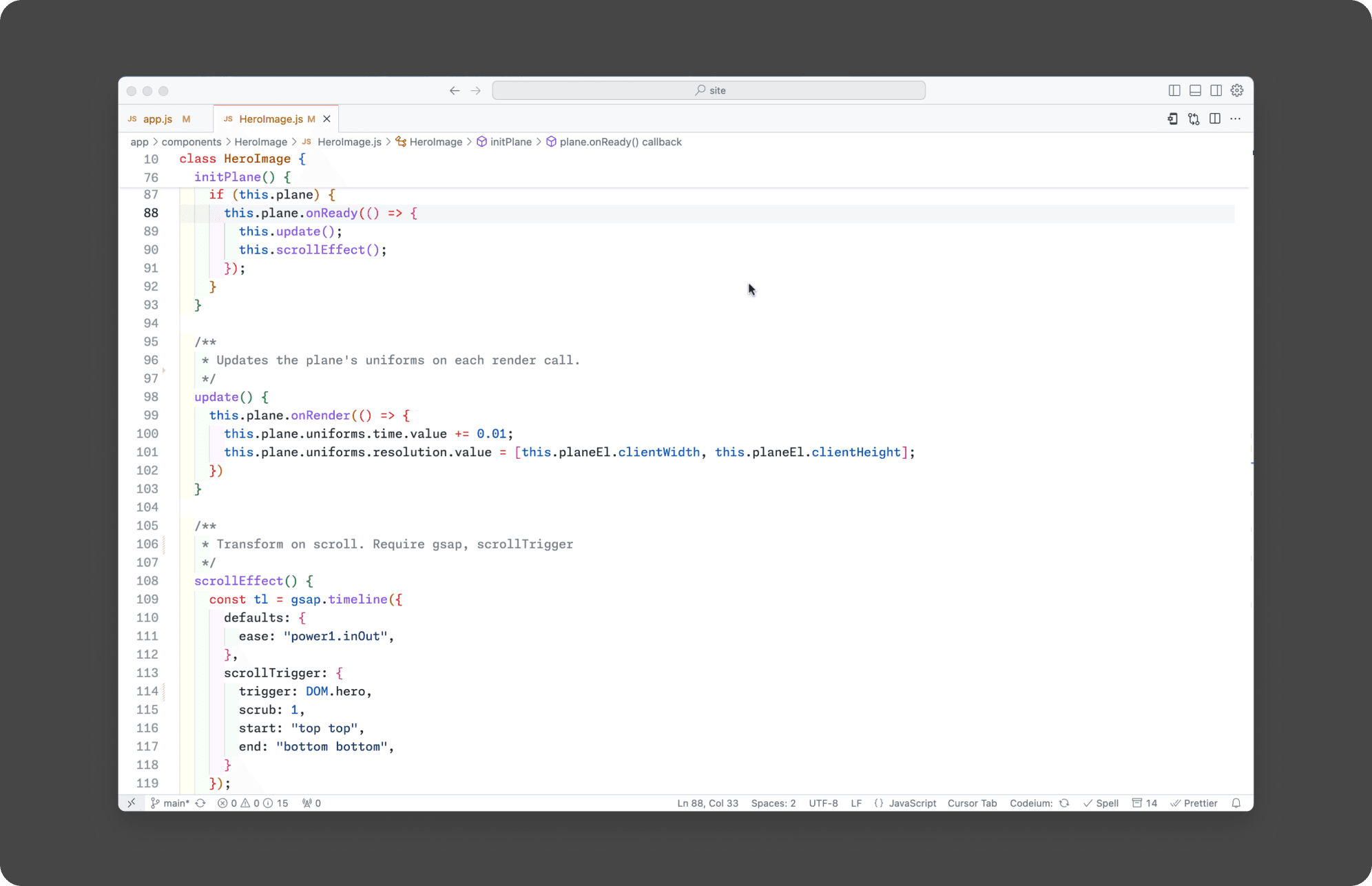The height and width of the screenshot is (886, 1372).
Task: Click the site search field at top
Action: point(709,90)
